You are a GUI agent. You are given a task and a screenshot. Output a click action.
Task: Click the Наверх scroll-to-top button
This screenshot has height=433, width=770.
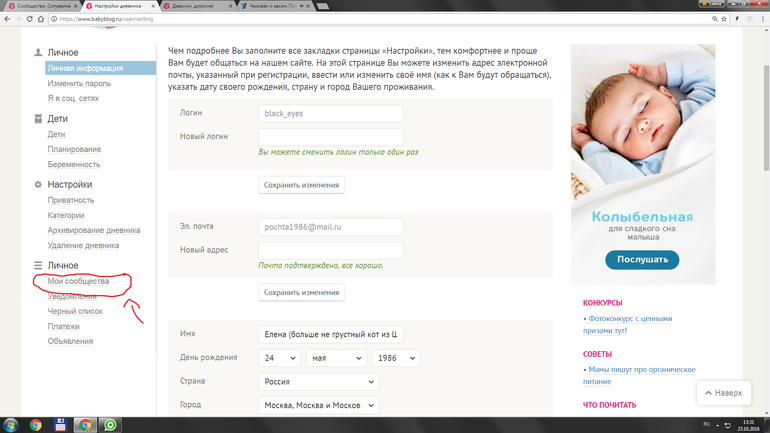pos(723,393)
